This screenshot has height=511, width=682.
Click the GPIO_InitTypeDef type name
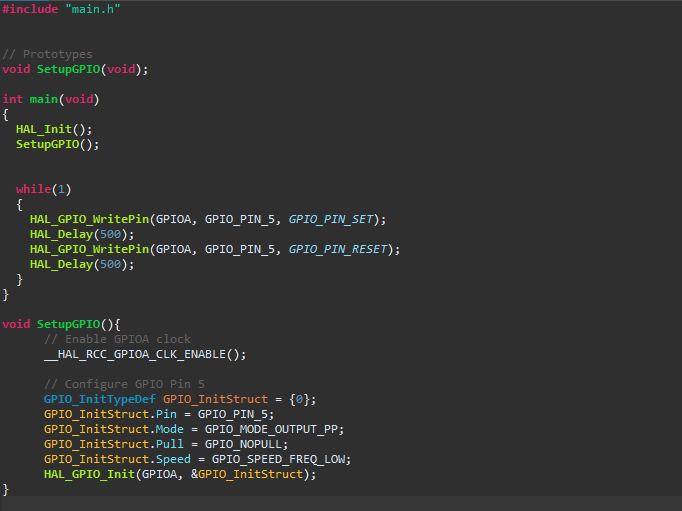tap(100, 399)
